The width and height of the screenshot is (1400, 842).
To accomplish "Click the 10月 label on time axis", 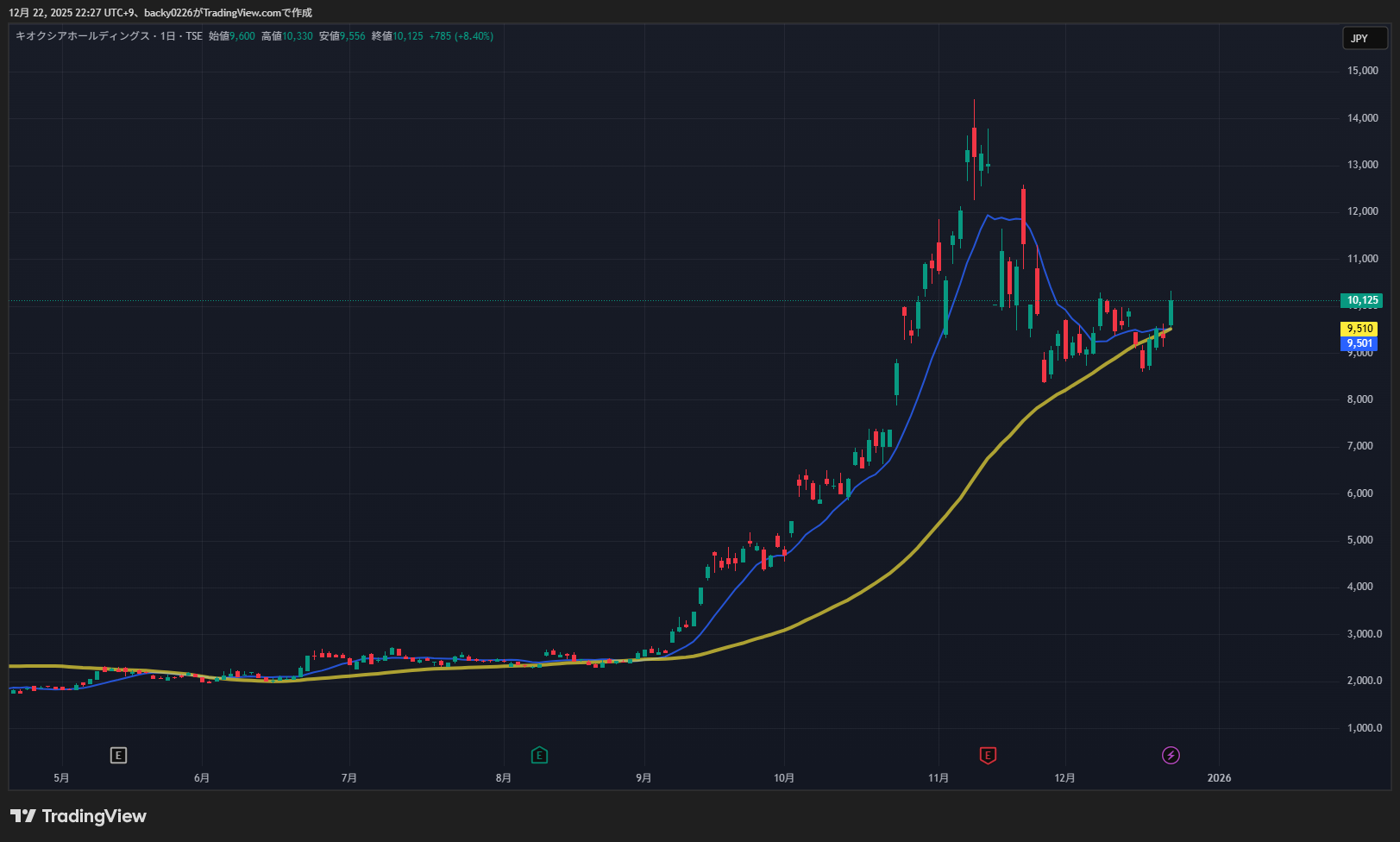I will pyautogui.click(x=783, y=778).
